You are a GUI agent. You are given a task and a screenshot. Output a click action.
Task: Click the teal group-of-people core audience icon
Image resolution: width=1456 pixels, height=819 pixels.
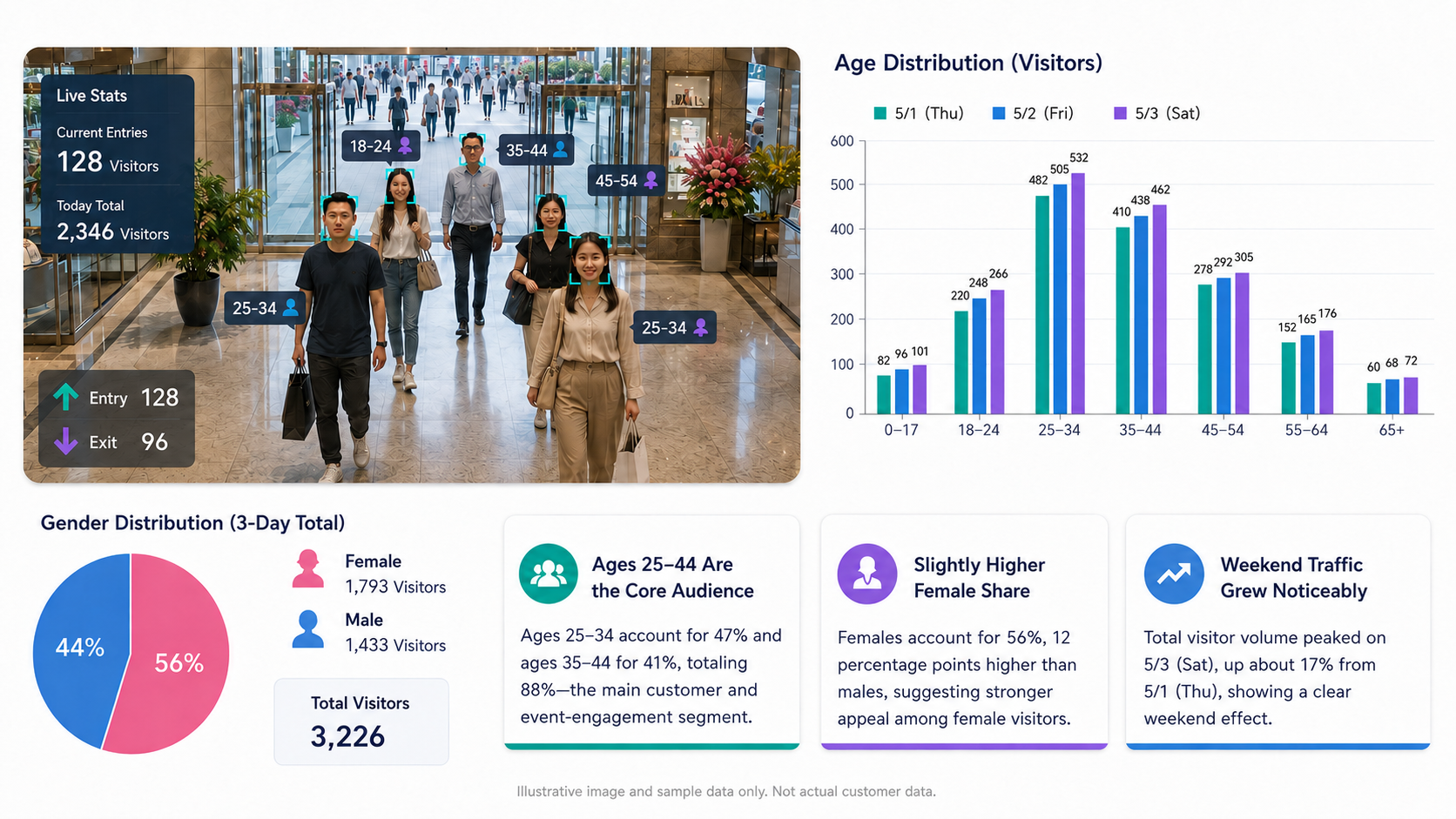549,574
